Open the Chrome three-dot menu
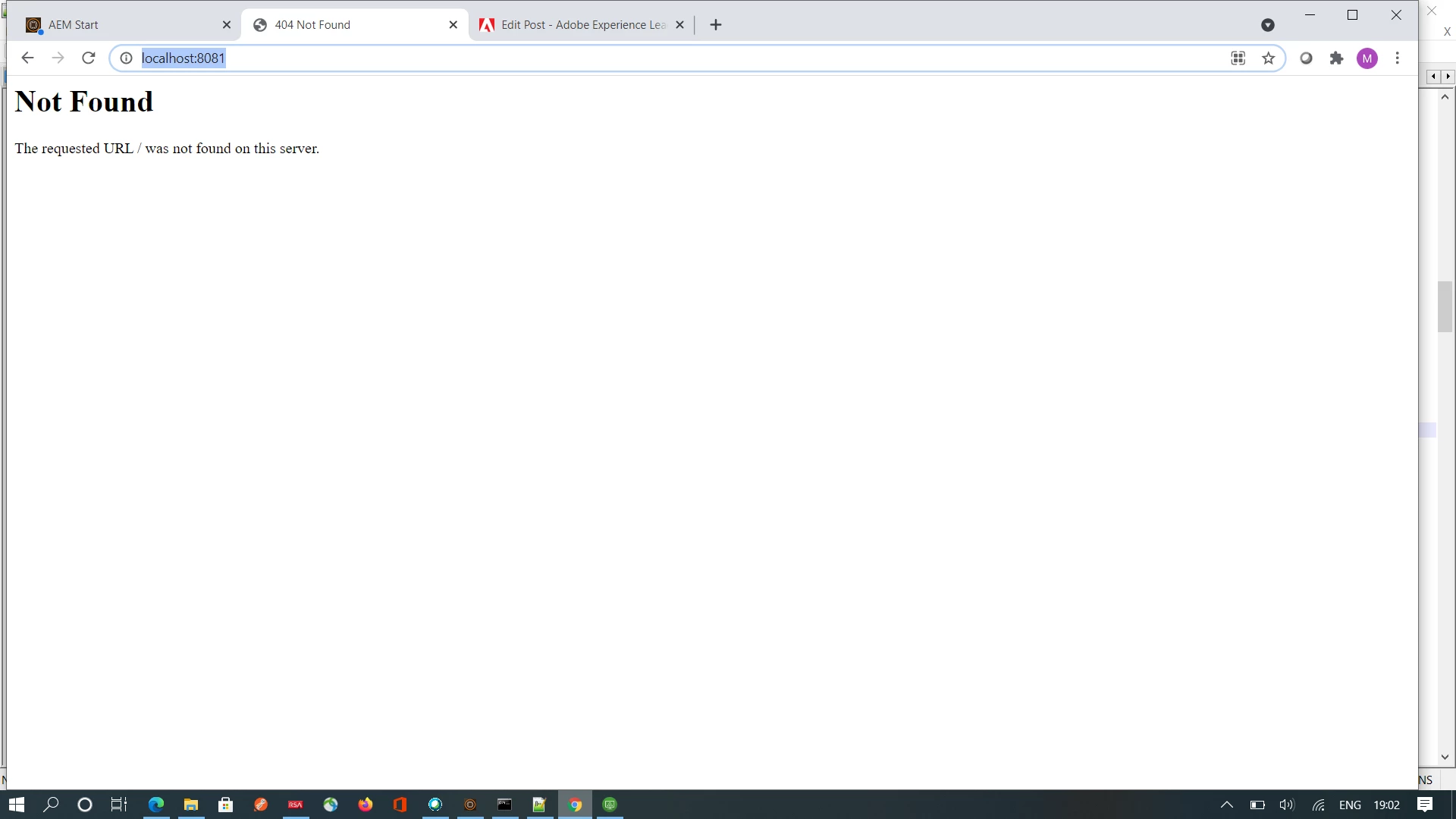The width and height of the screenshot is (1456, 819). tap(1397, 58)
